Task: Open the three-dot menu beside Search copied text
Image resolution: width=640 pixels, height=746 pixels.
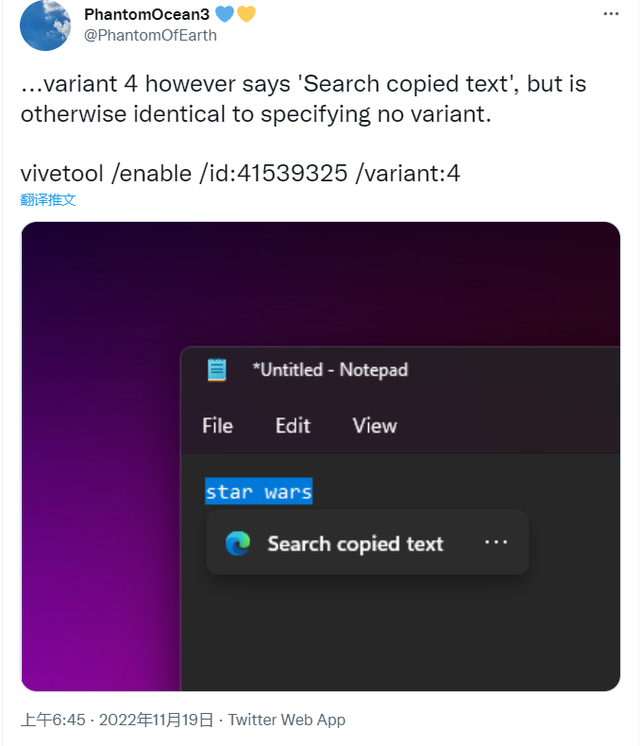Action: (x=496, y=542)
